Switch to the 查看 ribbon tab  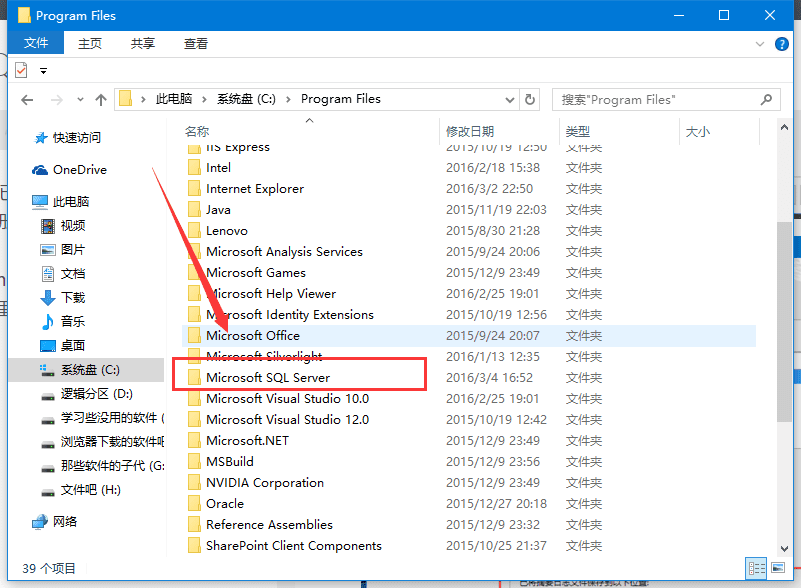coord(196,43)
